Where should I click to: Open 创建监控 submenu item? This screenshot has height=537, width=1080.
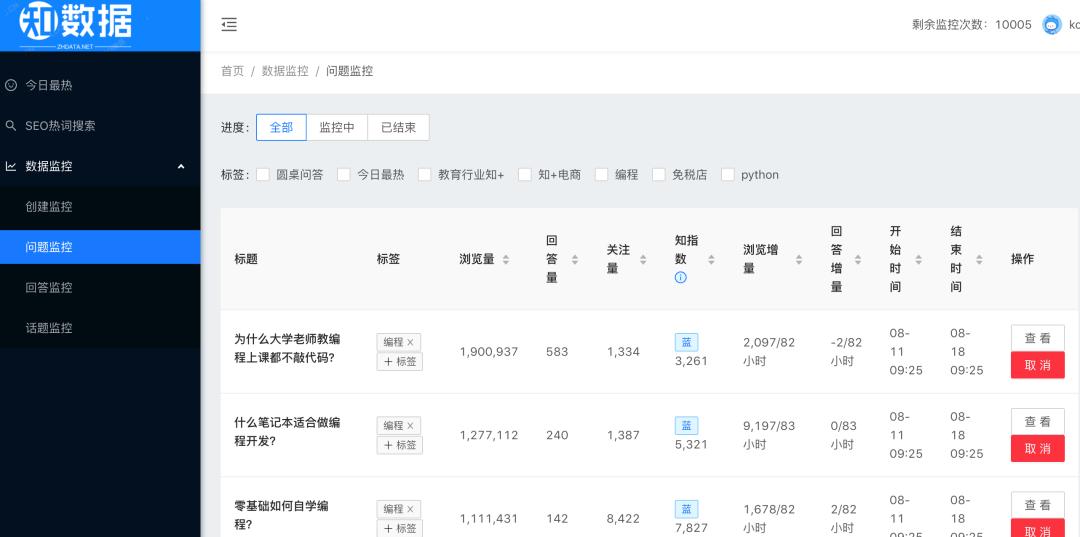(100, 207)
